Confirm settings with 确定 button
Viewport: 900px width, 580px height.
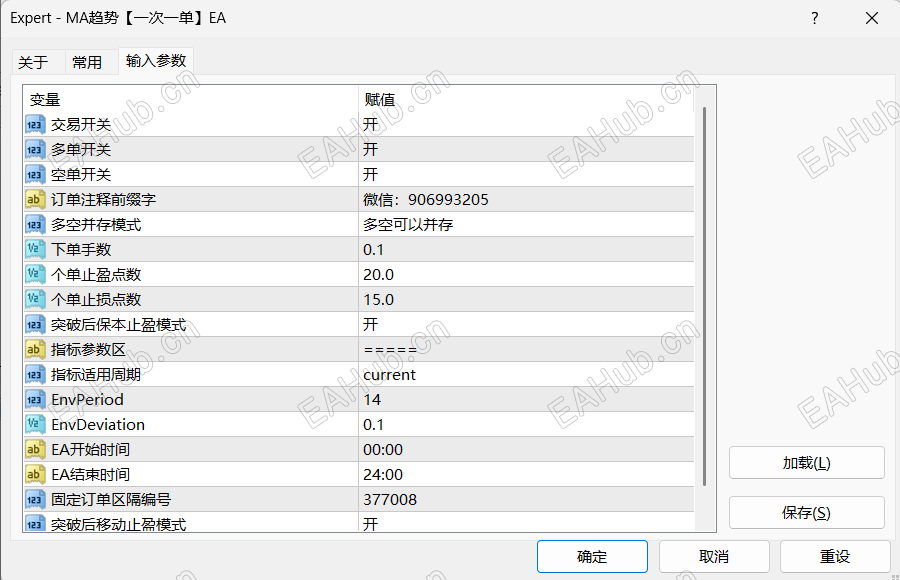592,556
